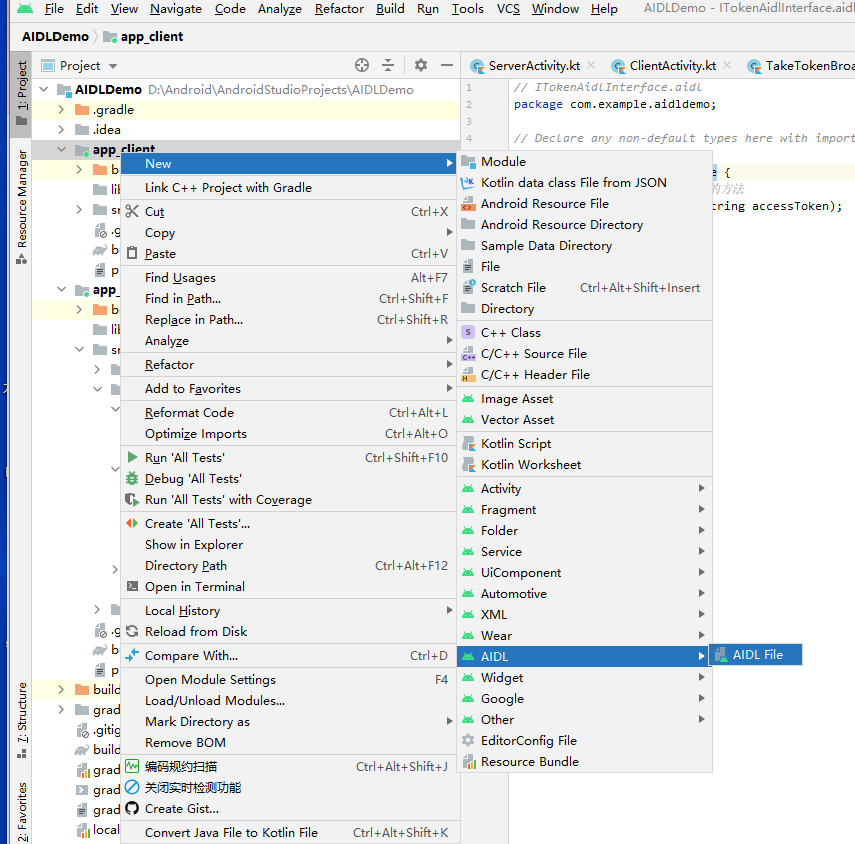The image size is (855, 844).
Task: Click the GitHub icon beside Create Gist
Action: pyautogui.click(x=132, y=808)
